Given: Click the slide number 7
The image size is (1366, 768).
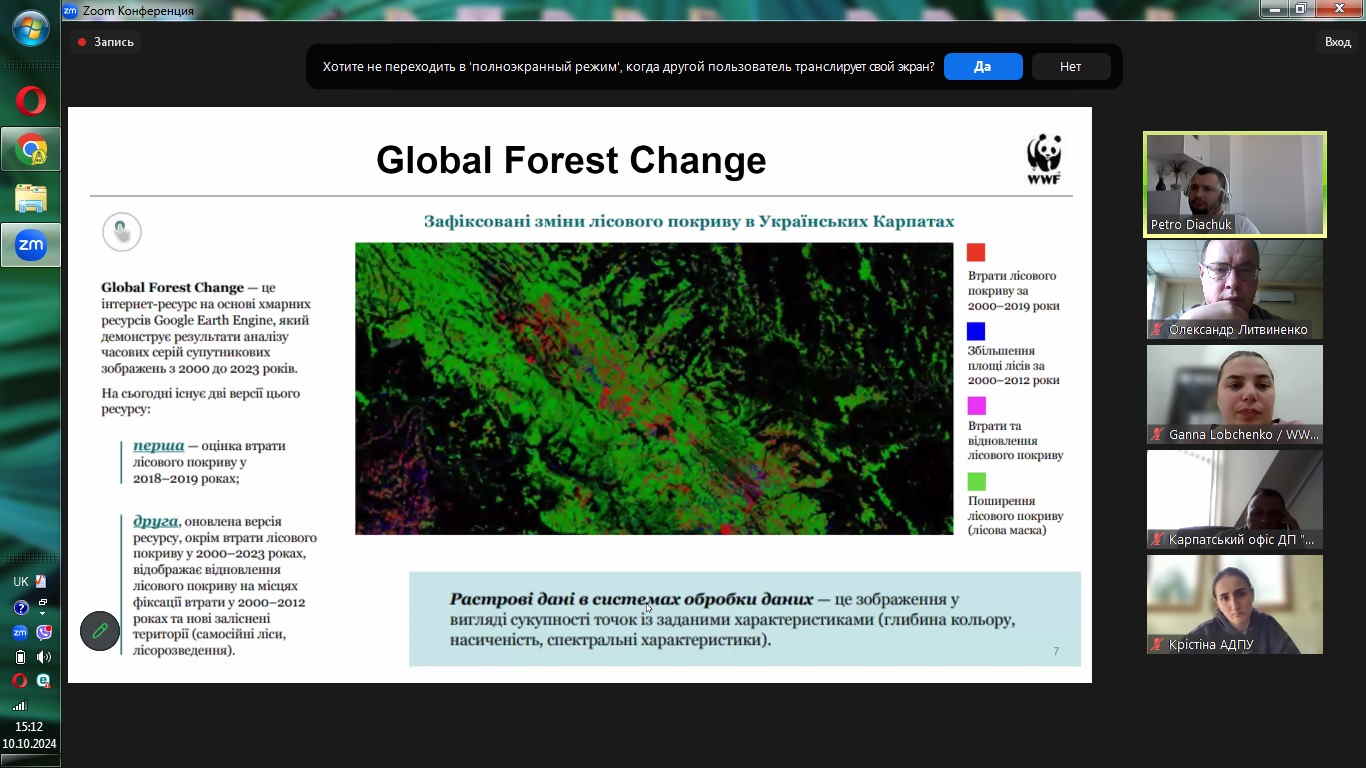Looking at the screenshot, I should pos(1056,652).
